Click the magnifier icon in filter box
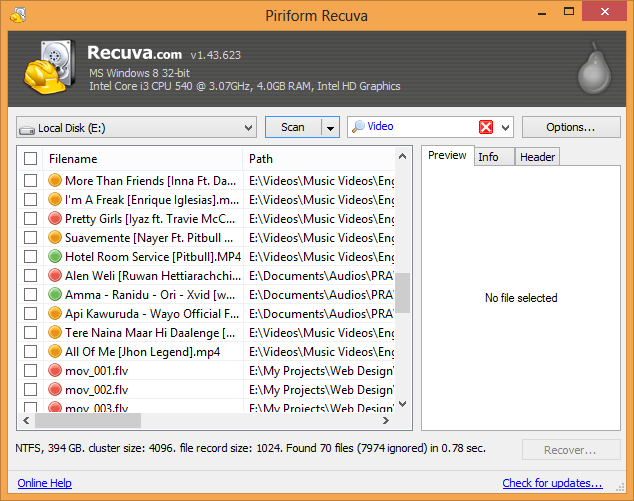The width and height of the screenshot is (634, 501). (x=358, y=127)
